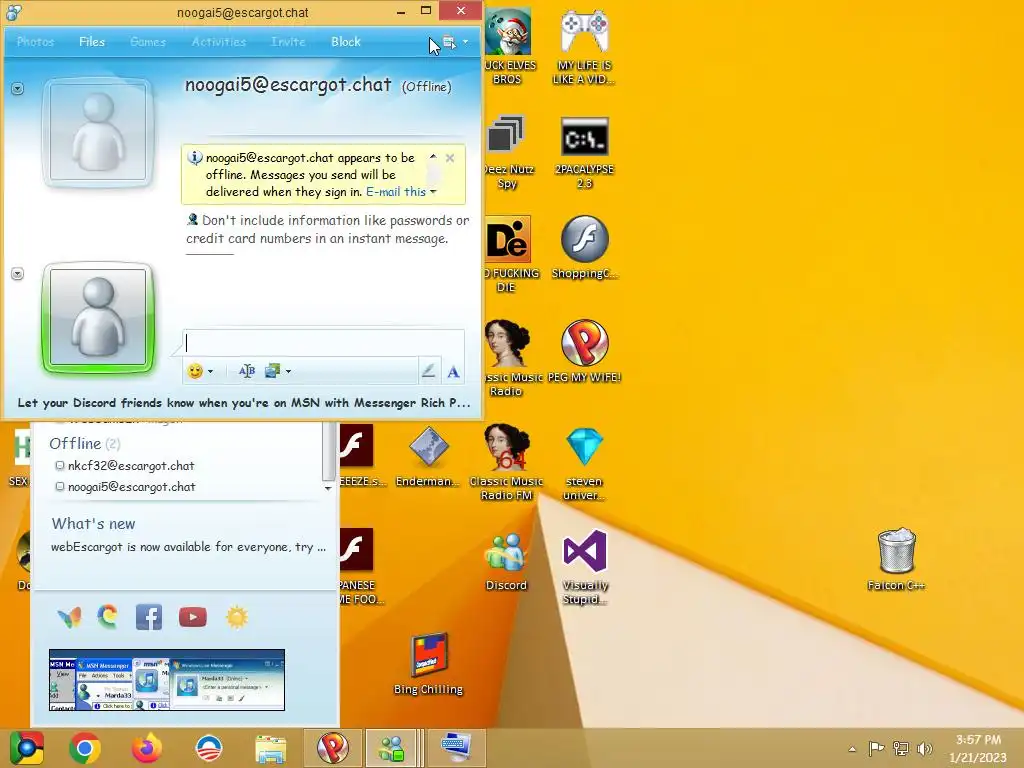Click the Block contact option
The image size is (1024, 768).
(345, 42)
